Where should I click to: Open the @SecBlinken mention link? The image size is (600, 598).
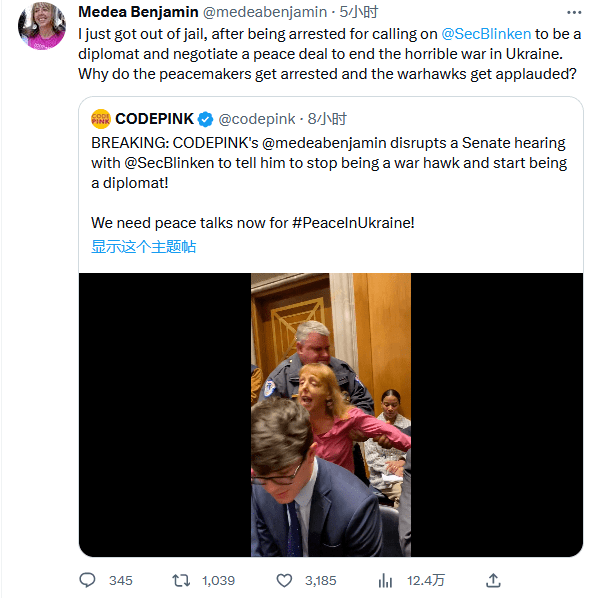click(x=486, y=34)
